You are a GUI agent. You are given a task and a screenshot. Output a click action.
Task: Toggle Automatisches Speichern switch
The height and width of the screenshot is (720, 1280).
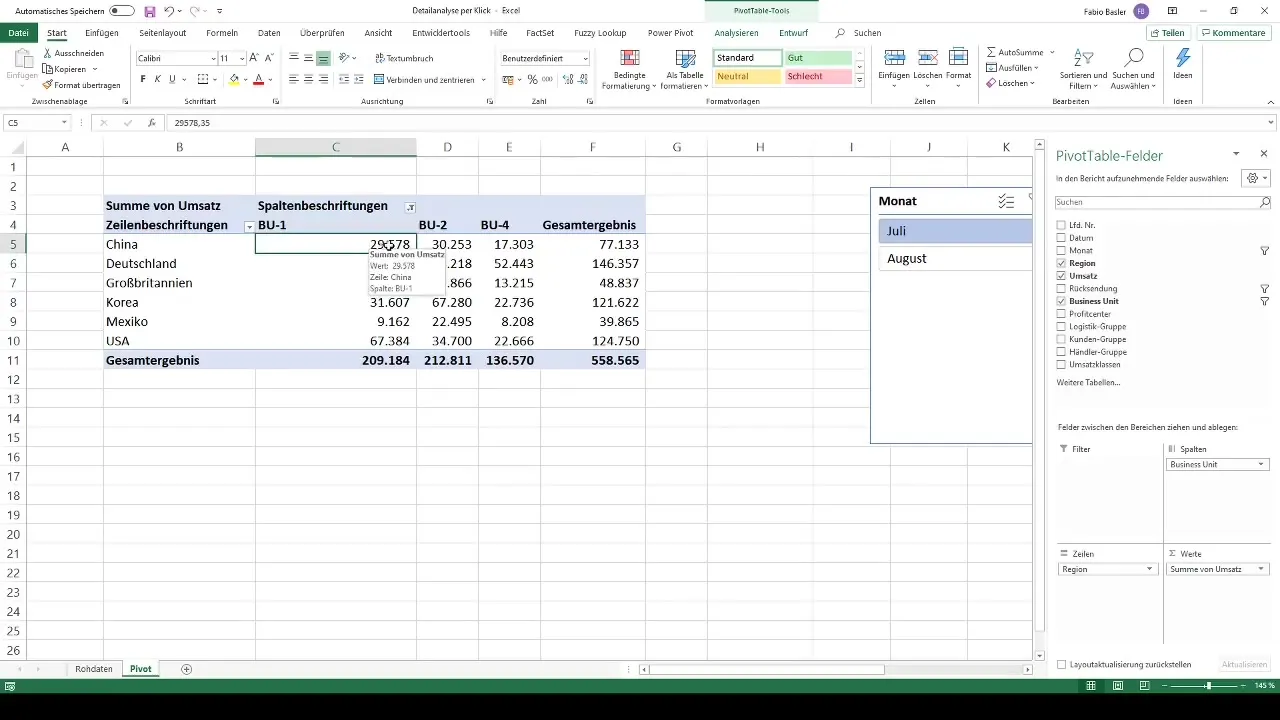coord(122,10)
